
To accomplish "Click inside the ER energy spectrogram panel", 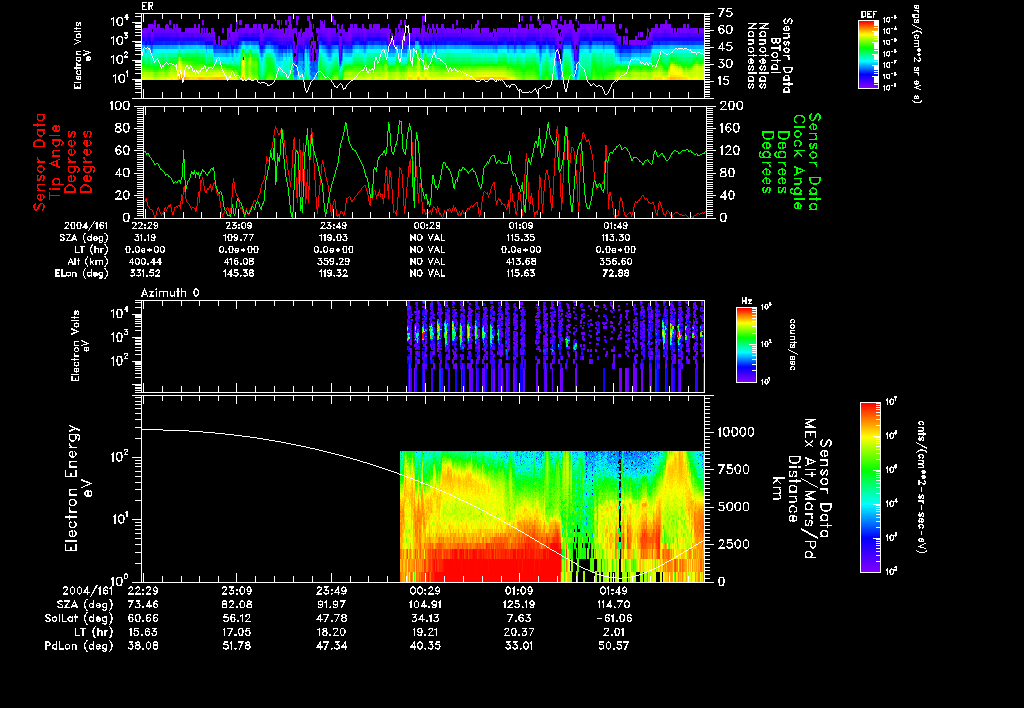I will (423, 57).
